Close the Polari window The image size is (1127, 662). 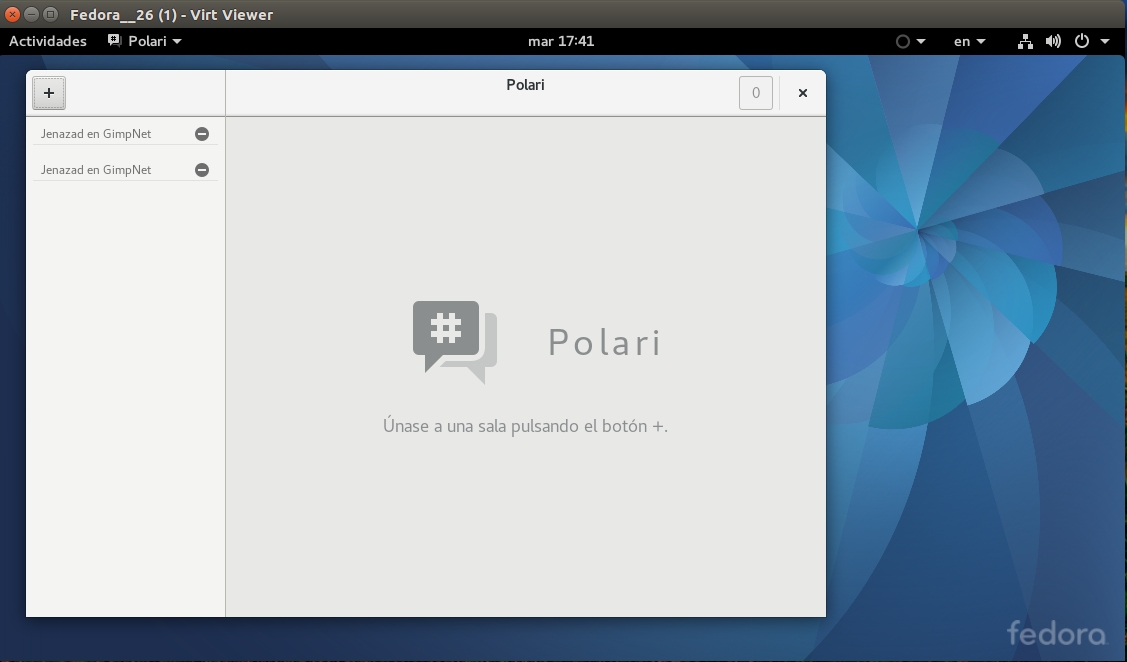803,93
